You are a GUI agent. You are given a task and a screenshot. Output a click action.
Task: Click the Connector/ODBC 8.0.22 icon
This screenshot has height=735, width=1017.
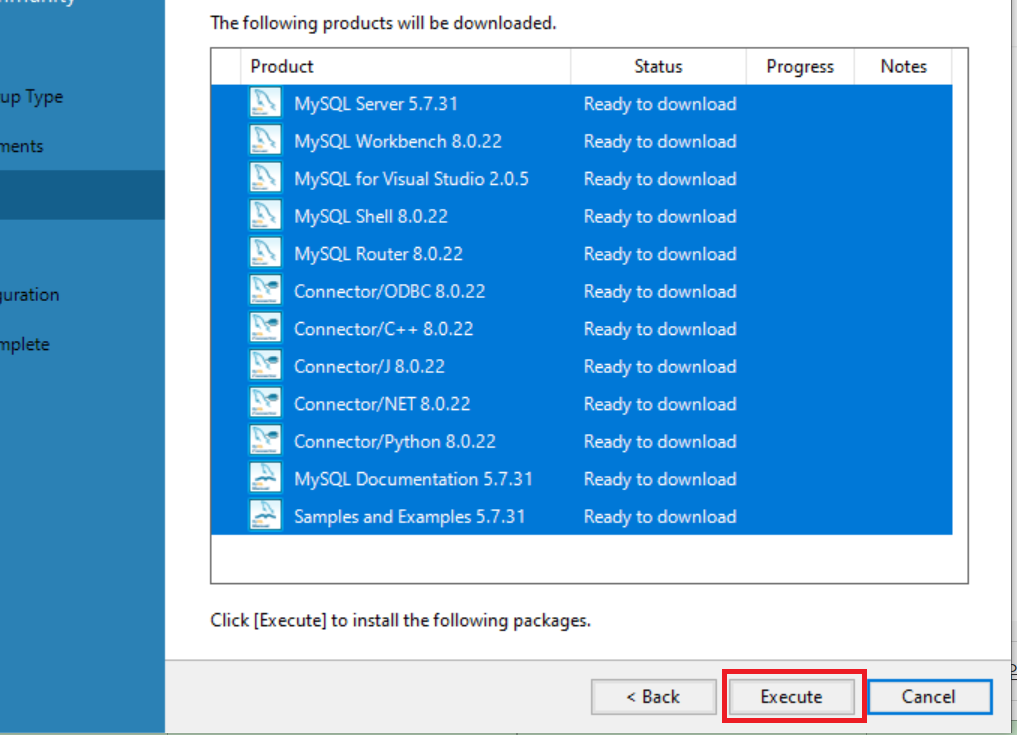pyautogui.click(x=265, y=291)
